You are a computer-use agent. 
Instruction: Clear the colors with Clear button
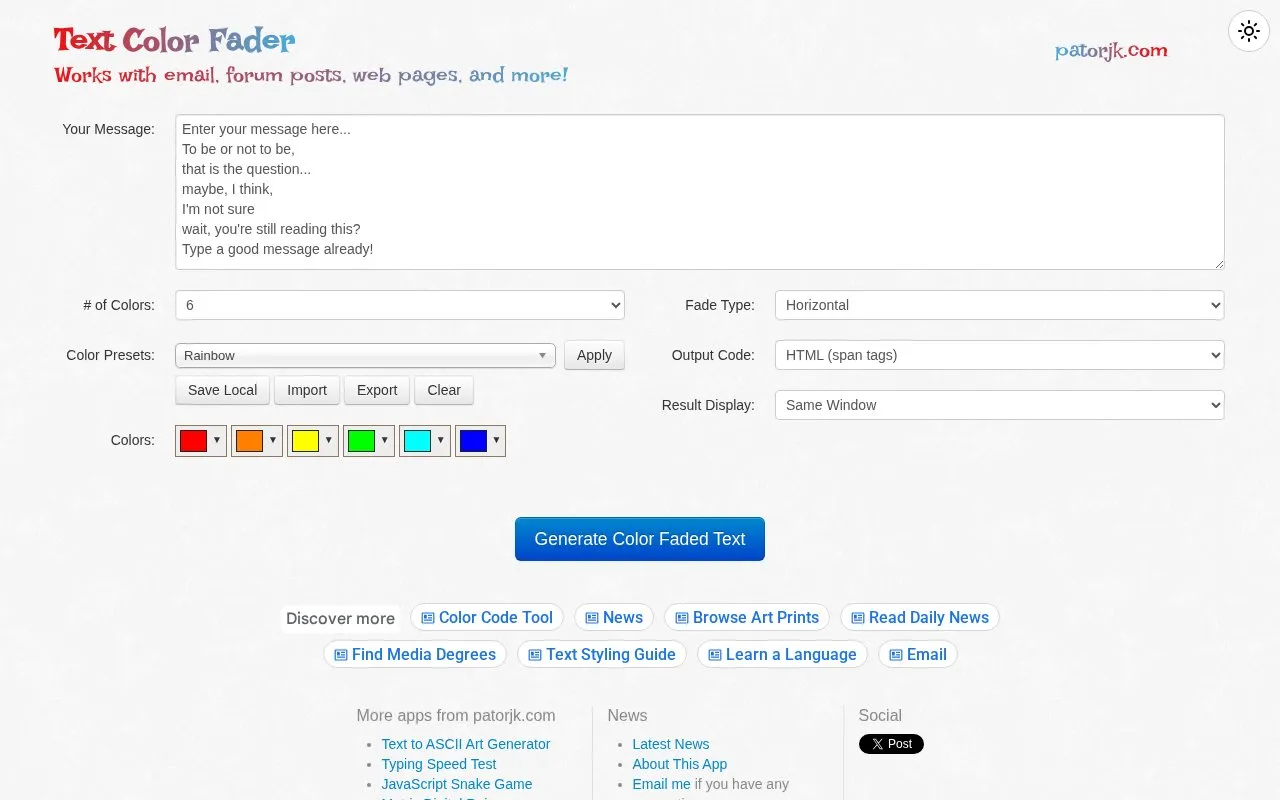[444, 390]
